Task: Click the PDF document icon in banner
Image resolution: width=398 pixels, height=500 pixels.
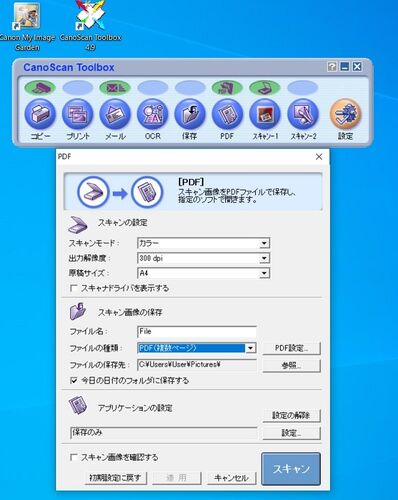Action: [x=146, y=192]
